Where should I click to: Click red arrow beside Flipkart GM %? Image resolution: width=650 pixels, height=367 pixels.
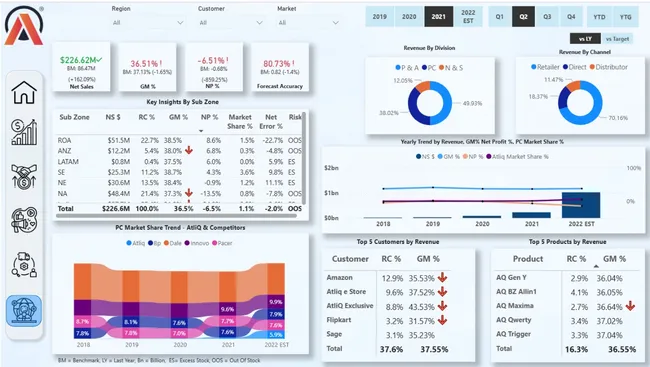click(x=442, y=320)
